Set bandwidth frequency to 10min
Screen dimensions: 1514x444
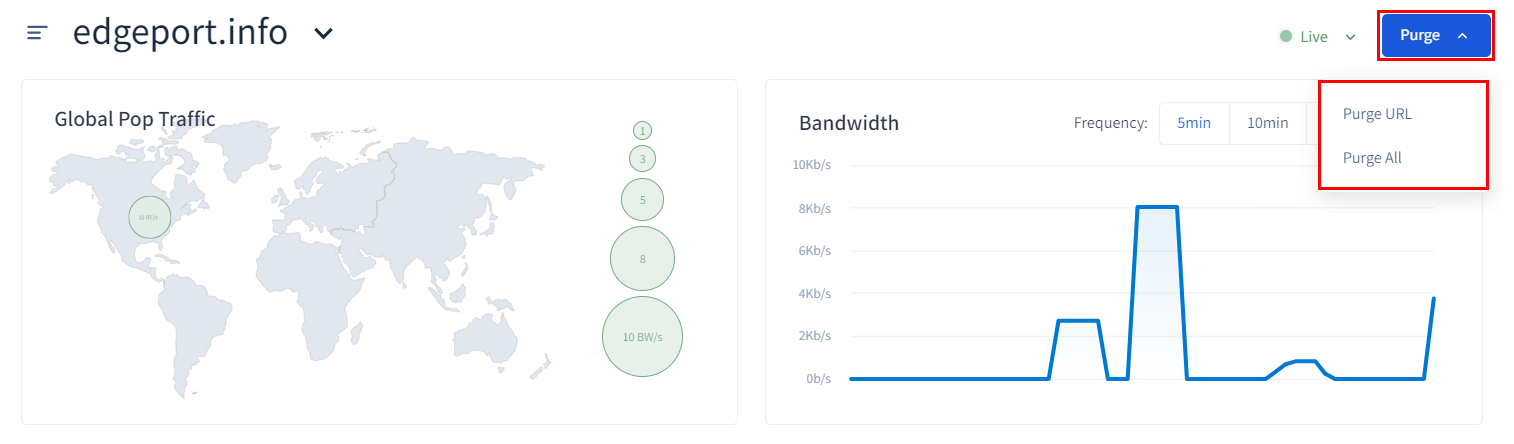click(x=1267, y=123)
